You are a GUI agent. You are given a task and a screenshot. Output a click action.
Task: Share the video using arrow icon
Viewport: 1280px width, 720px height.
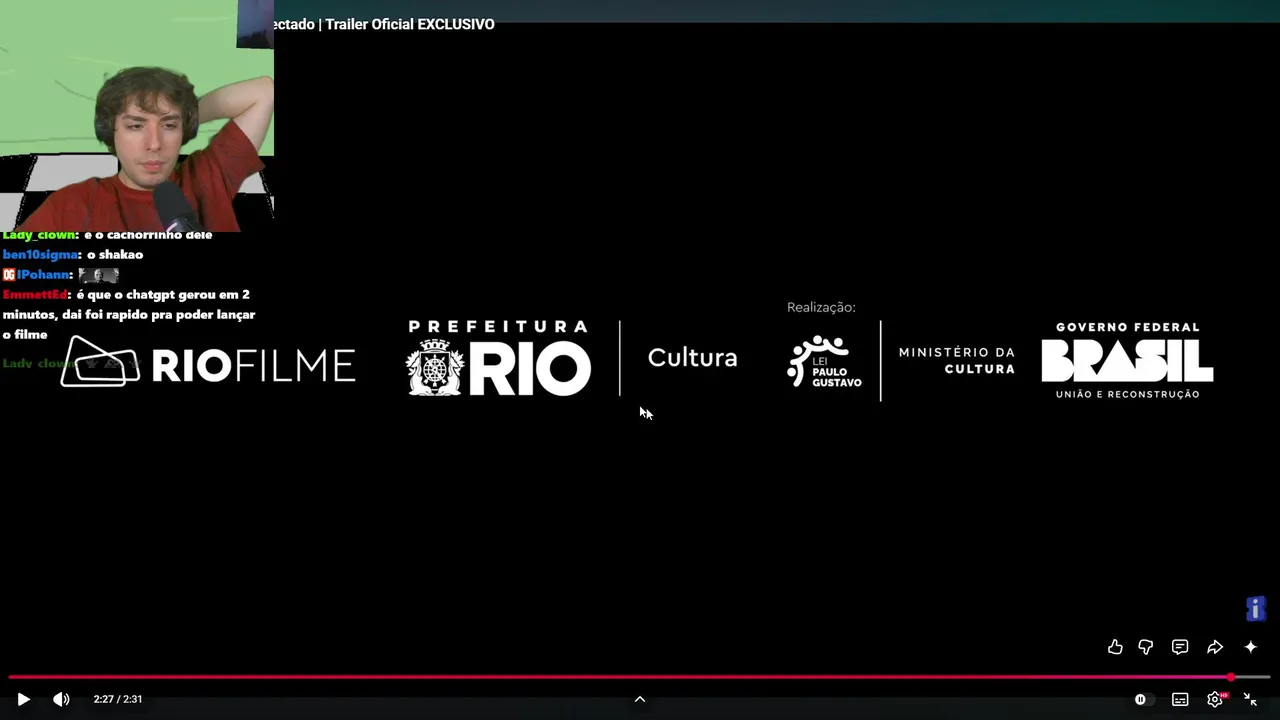tap(1215, 647)
